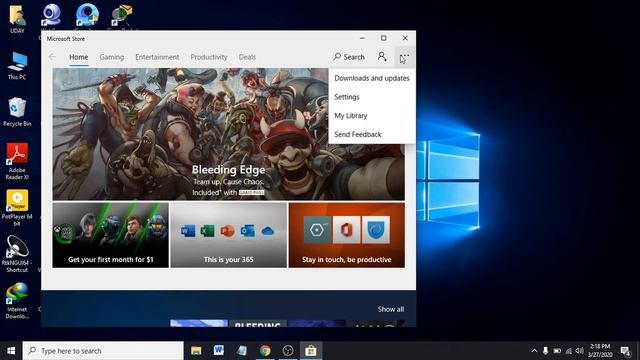Select the Recycle Bin desktop icon
The height and width of the screenshot is (360, 640).
tap(17, 112)
